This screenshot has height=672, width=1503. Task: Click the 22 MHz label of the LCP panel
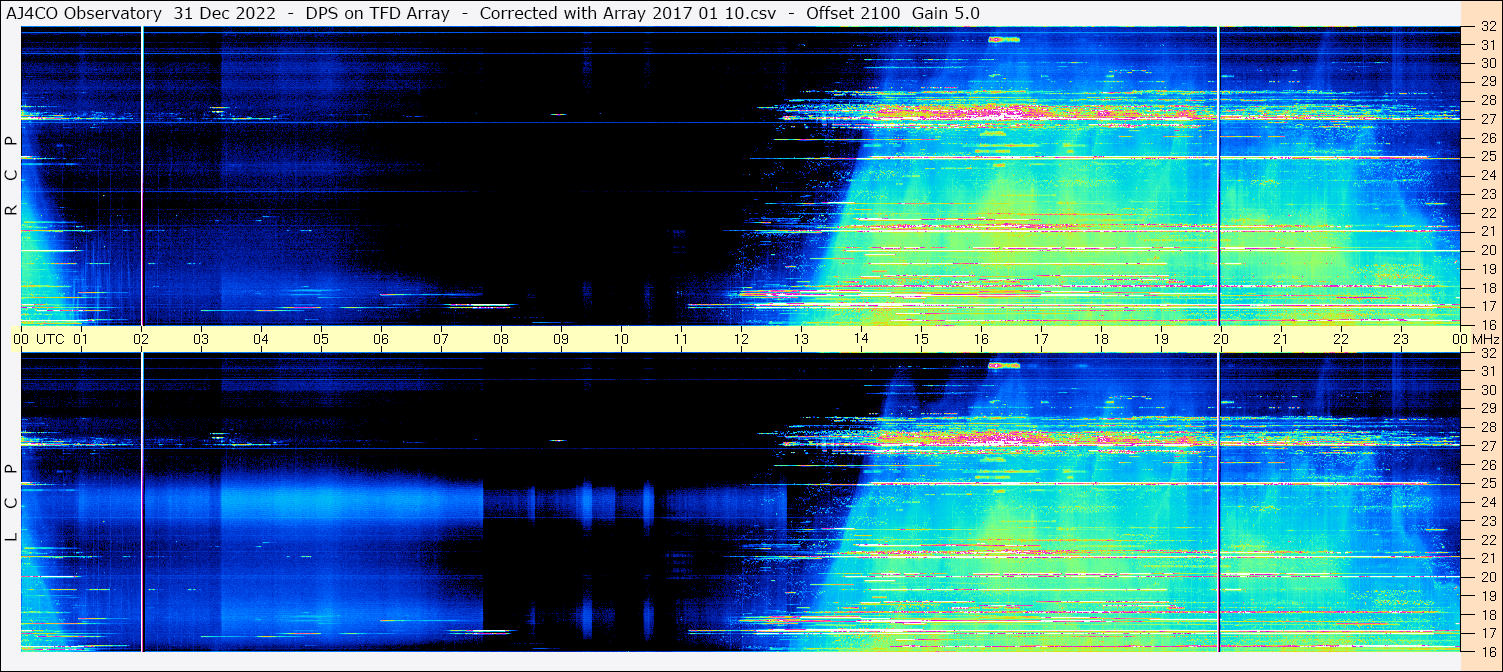pos(1487,540)
